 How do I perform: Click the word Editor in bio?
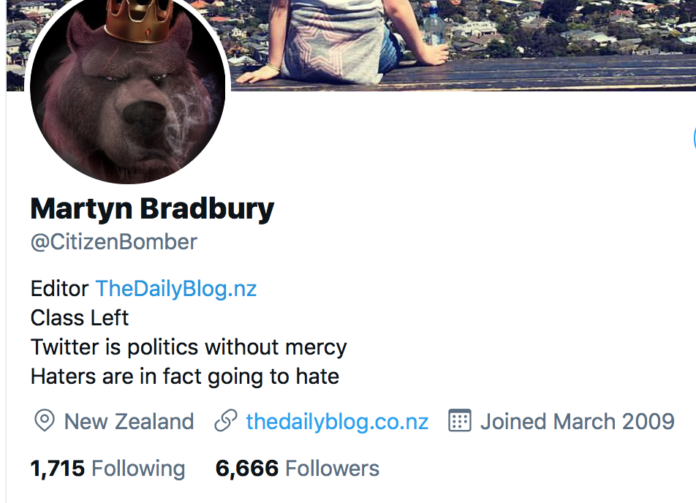pos(59,289)
